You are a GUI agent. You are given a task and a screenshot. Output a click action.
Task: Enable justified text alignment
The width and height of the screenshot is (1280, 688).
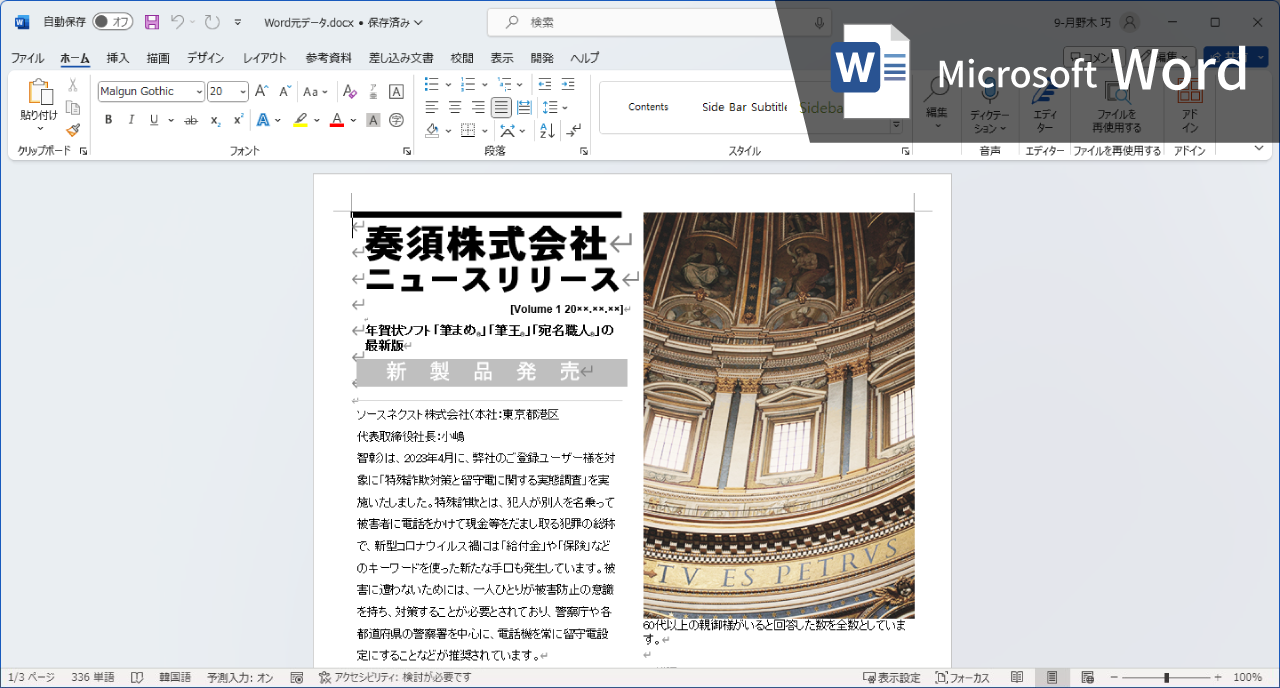coord(501,110)
